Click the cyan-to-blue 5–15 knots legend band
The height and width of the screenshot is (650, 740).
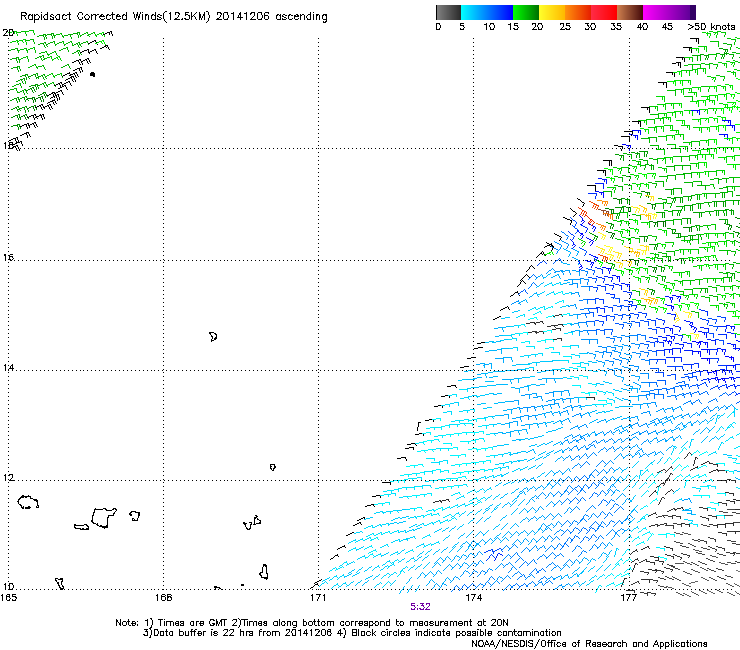(x=487, y=12)
